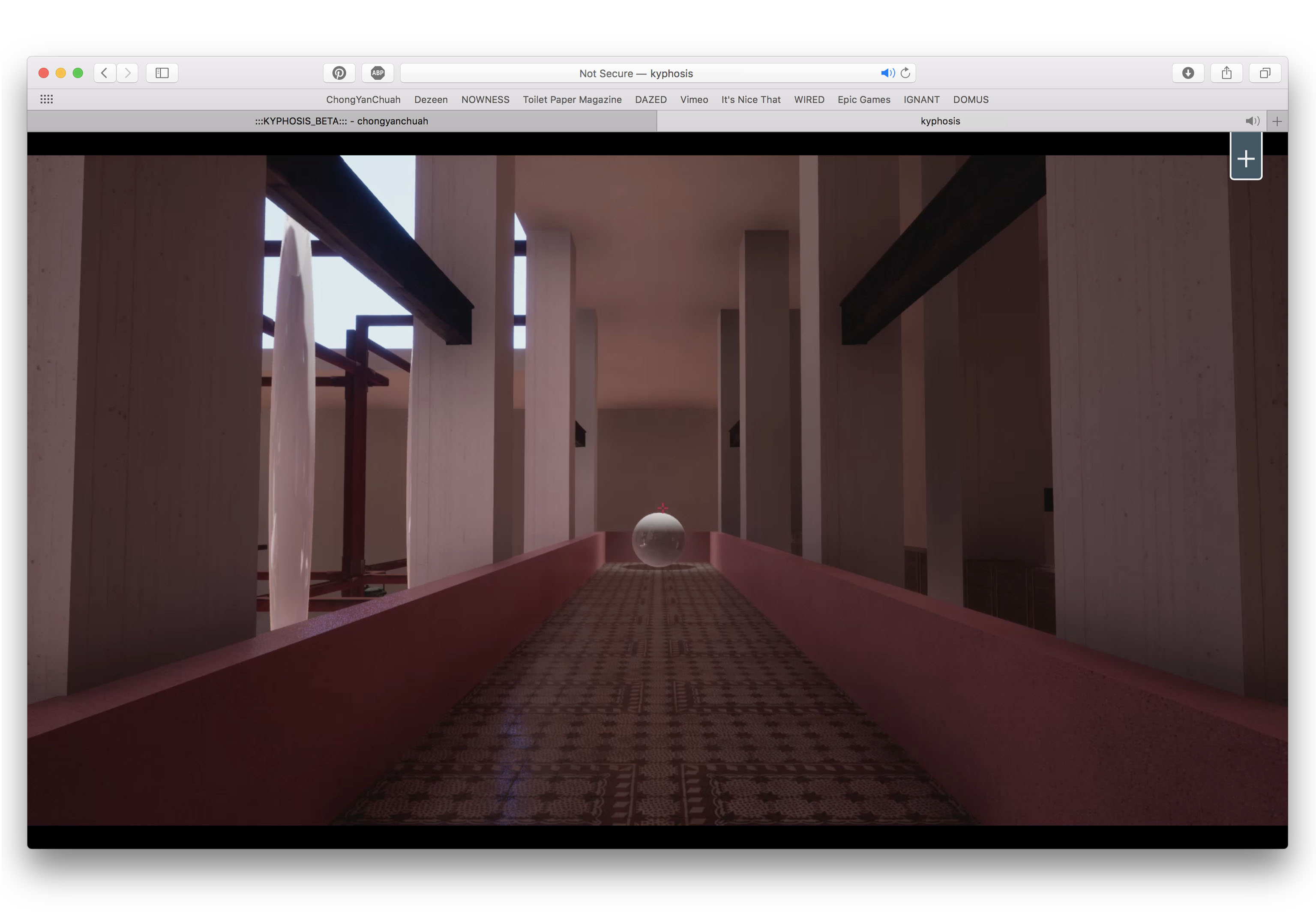Mute audio from the address bar

coord(887,73)
